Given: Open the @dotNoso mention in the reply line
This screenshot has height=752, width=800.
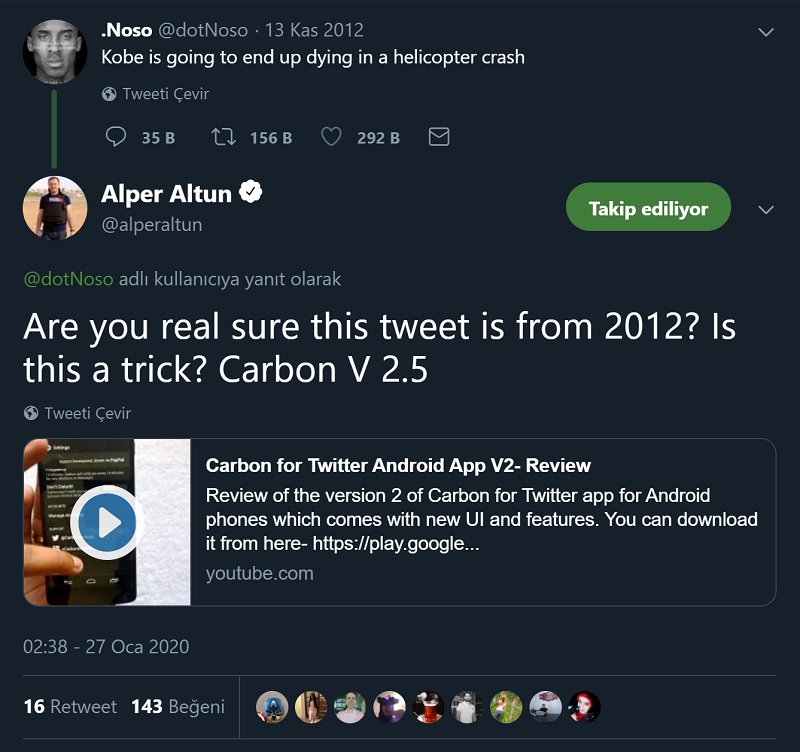Looking at the screenshot, I should pos(68,279).
